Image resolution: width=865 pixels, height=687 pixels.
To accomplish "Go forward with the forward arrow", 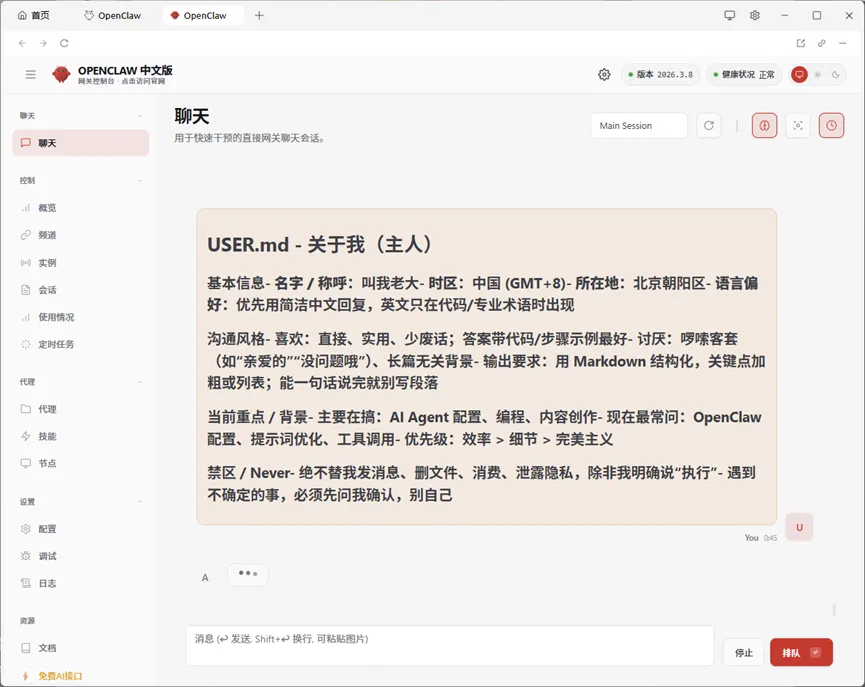I will tap(43, 43).
